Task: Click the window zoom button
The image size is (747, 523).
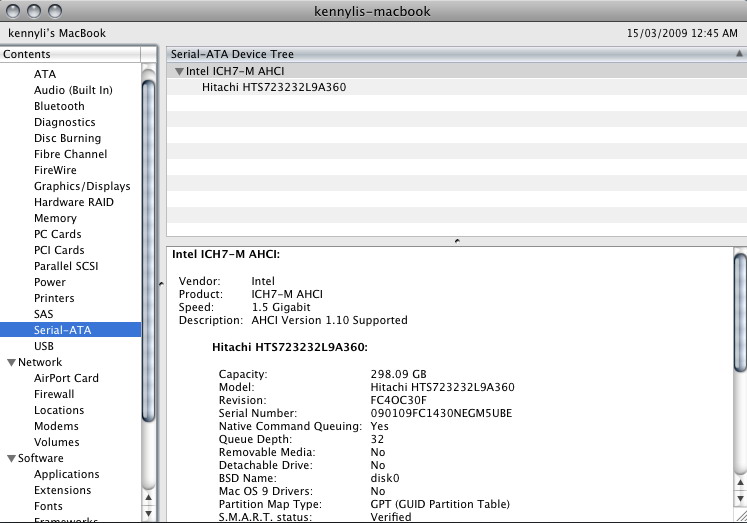Action: click(55, 10)
